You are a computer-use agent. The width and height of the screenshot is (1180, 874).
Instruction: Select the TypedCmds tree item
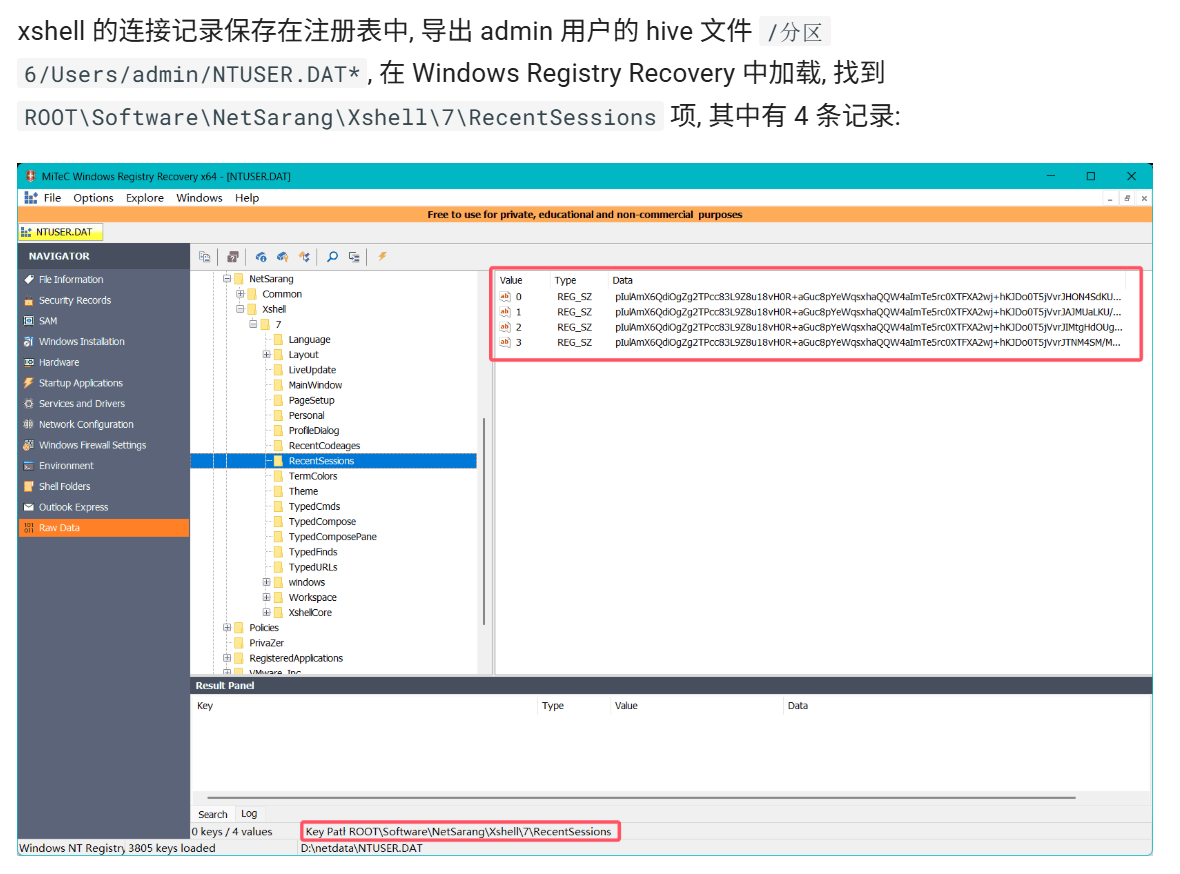click(x=314, y=507)
